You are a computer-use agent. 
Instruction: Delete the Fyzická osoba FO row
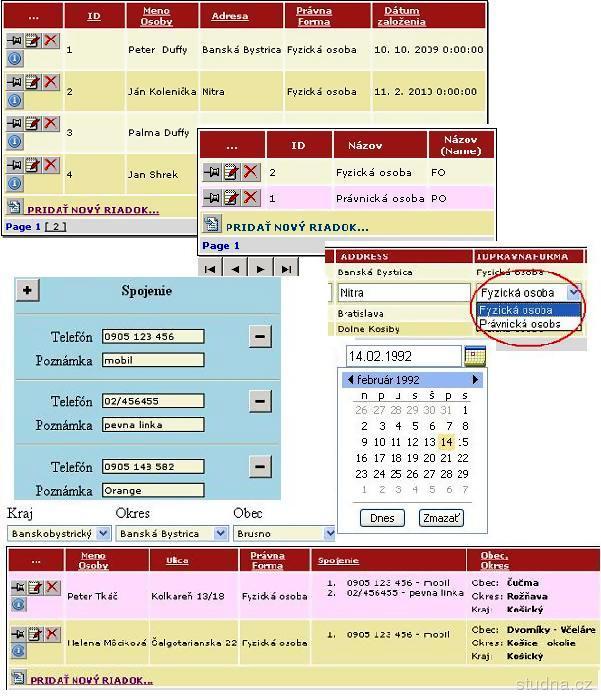tap(250, 172)
